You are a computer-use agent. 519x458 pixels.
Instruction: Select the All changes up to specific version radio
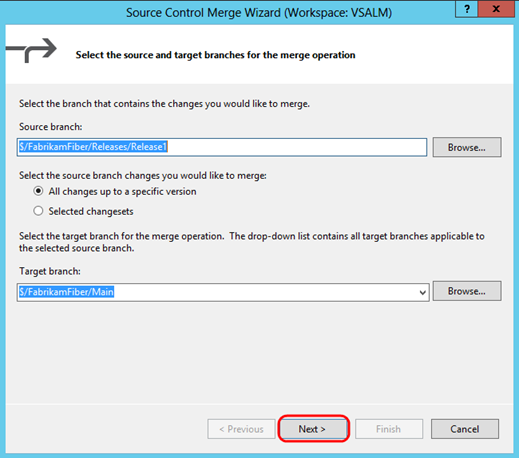click(x=38, y=191)
